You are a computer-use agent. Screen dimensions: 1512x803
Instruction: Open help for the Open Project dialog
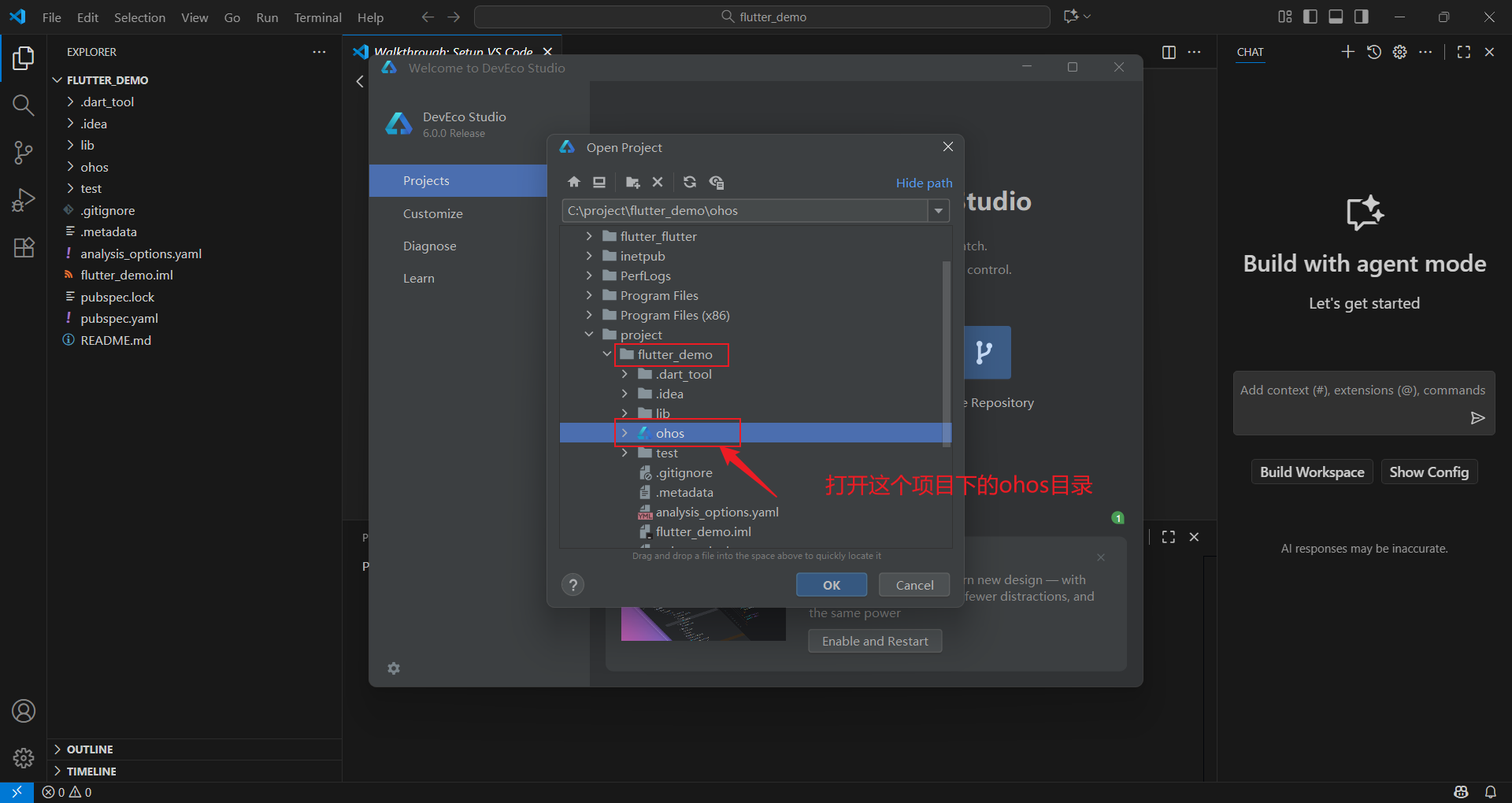pyautogui.click(x=573, y=585)
